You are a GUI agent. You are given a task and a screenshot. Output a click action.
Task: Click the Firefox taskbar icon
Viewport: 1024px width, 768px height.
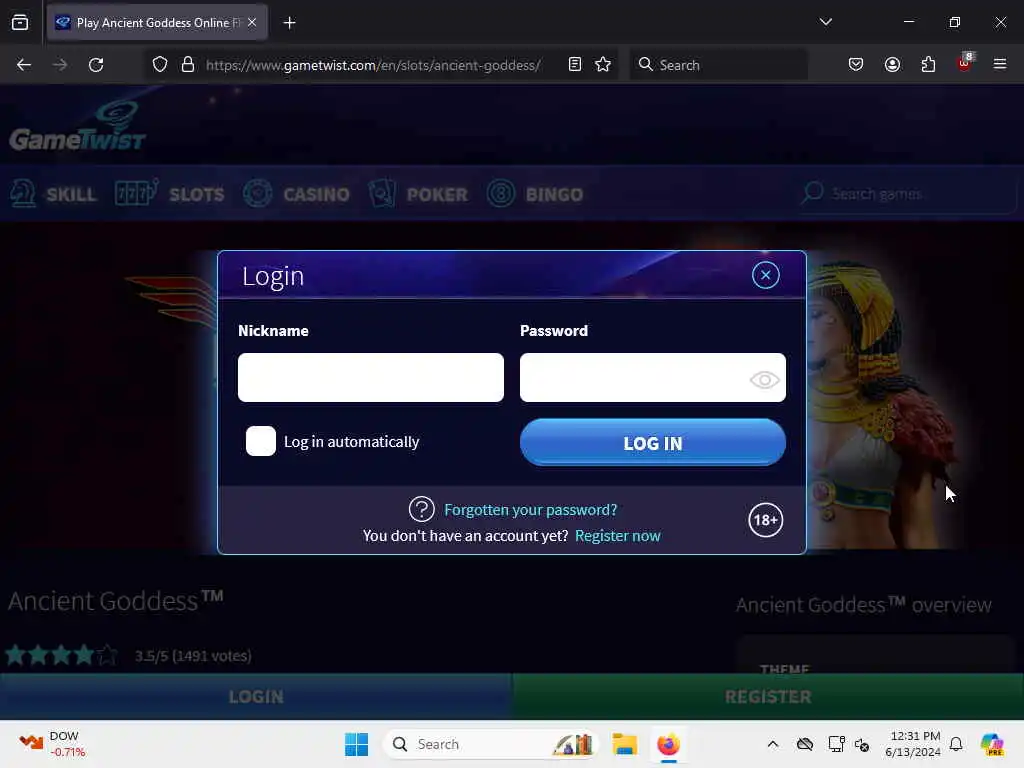click(x=668, y=744)
